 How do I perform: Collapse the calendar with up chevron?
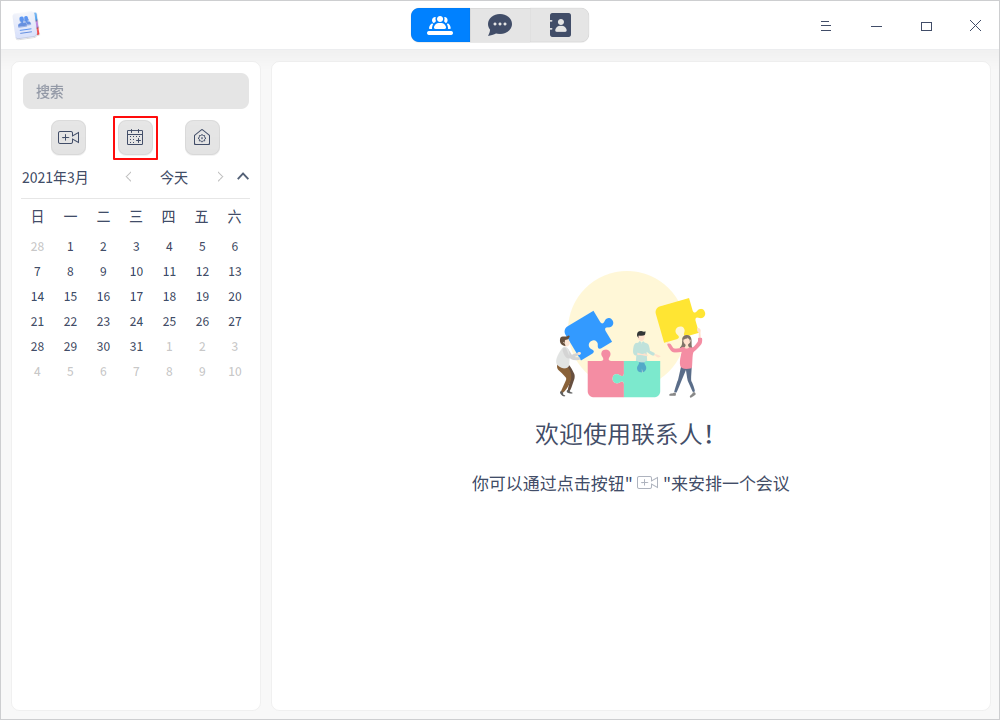click(x=243, y=177)
